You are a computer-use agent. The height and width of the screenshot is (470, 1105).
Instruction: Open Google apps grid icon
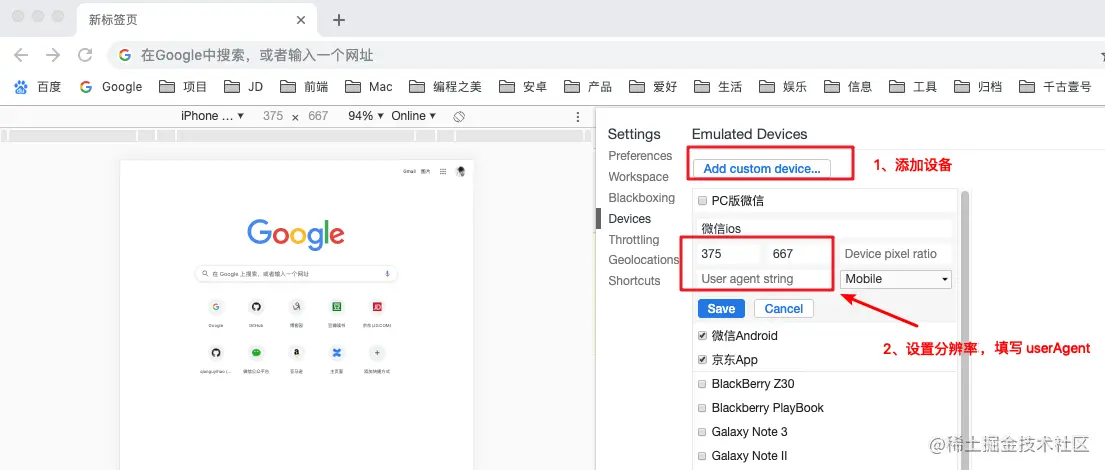tap(443, 171)
